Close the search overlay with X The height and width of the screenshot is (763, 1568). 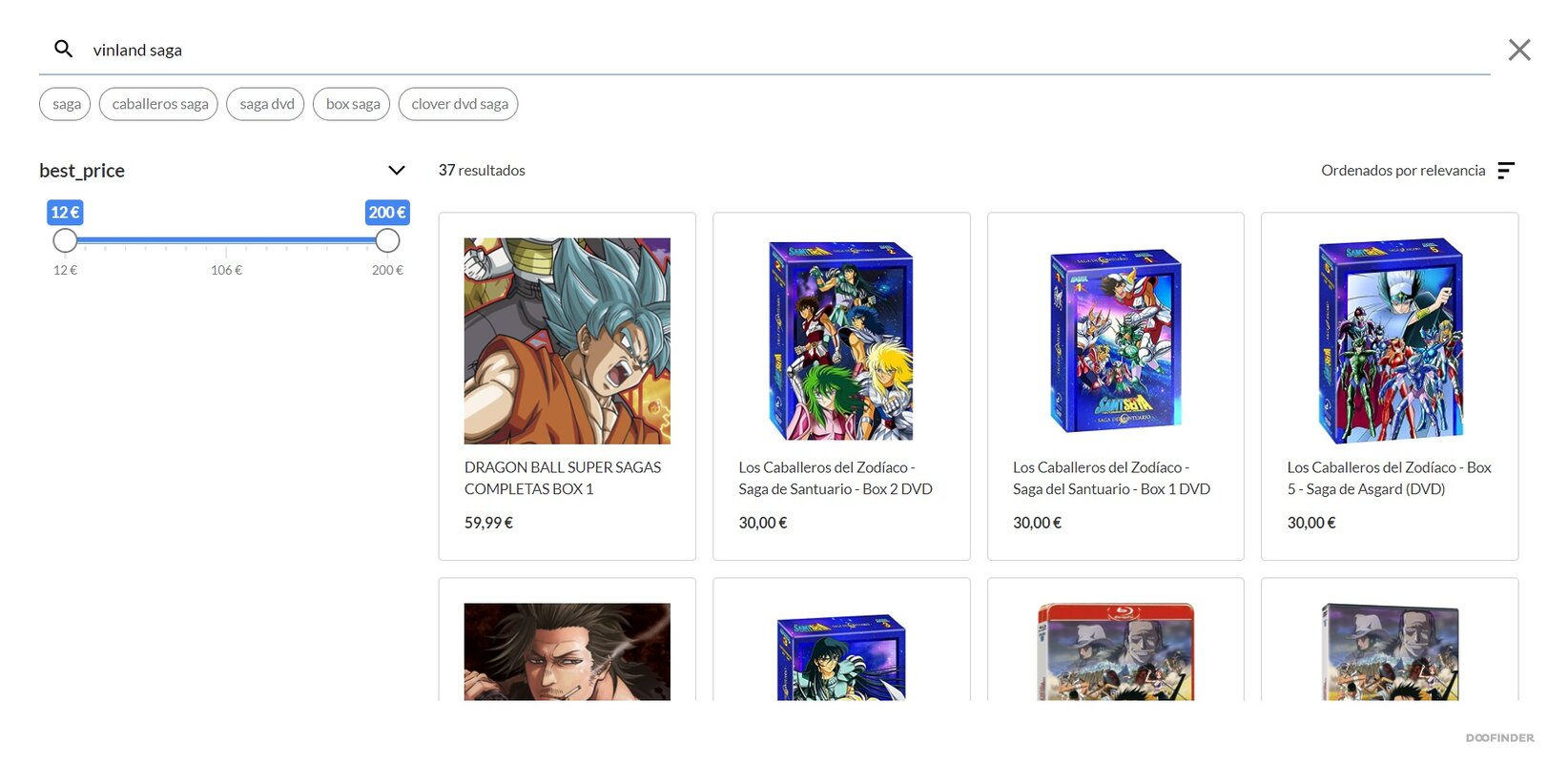1518,50
